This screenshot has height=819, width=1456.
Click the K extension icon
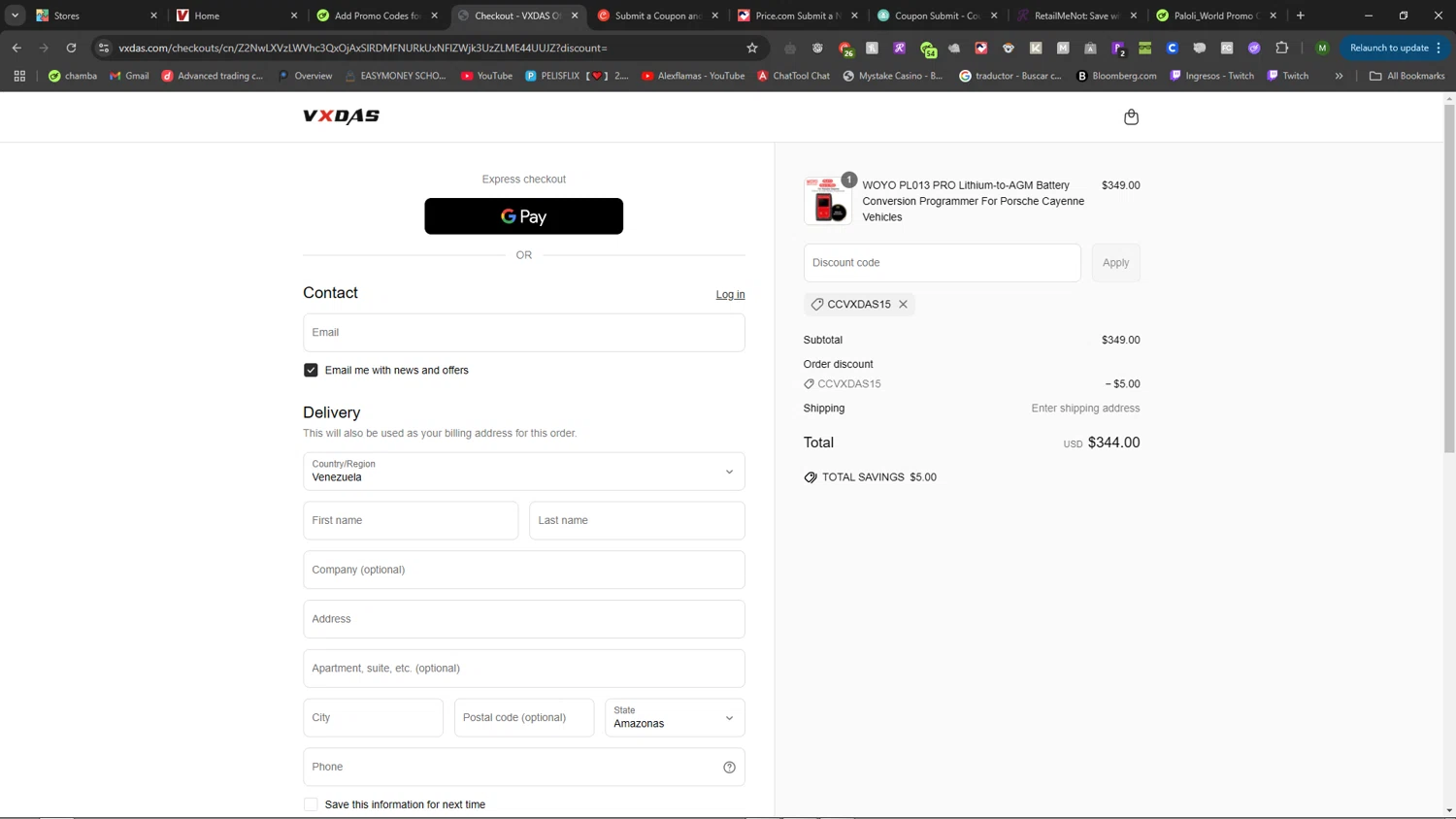point(1036,48)
